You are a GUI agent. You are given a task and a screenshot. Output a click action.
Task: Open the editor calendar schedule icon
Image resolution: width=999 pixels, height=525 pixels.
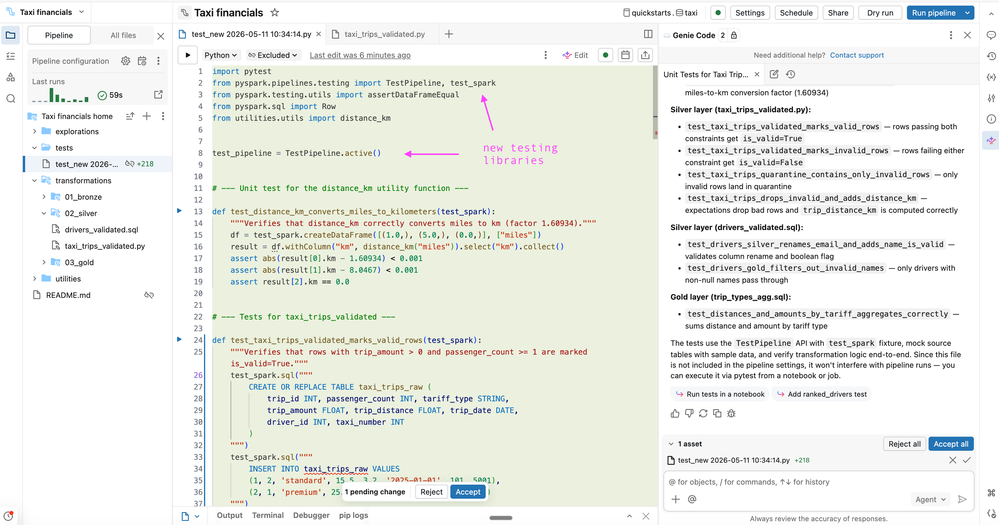[626, 55]
